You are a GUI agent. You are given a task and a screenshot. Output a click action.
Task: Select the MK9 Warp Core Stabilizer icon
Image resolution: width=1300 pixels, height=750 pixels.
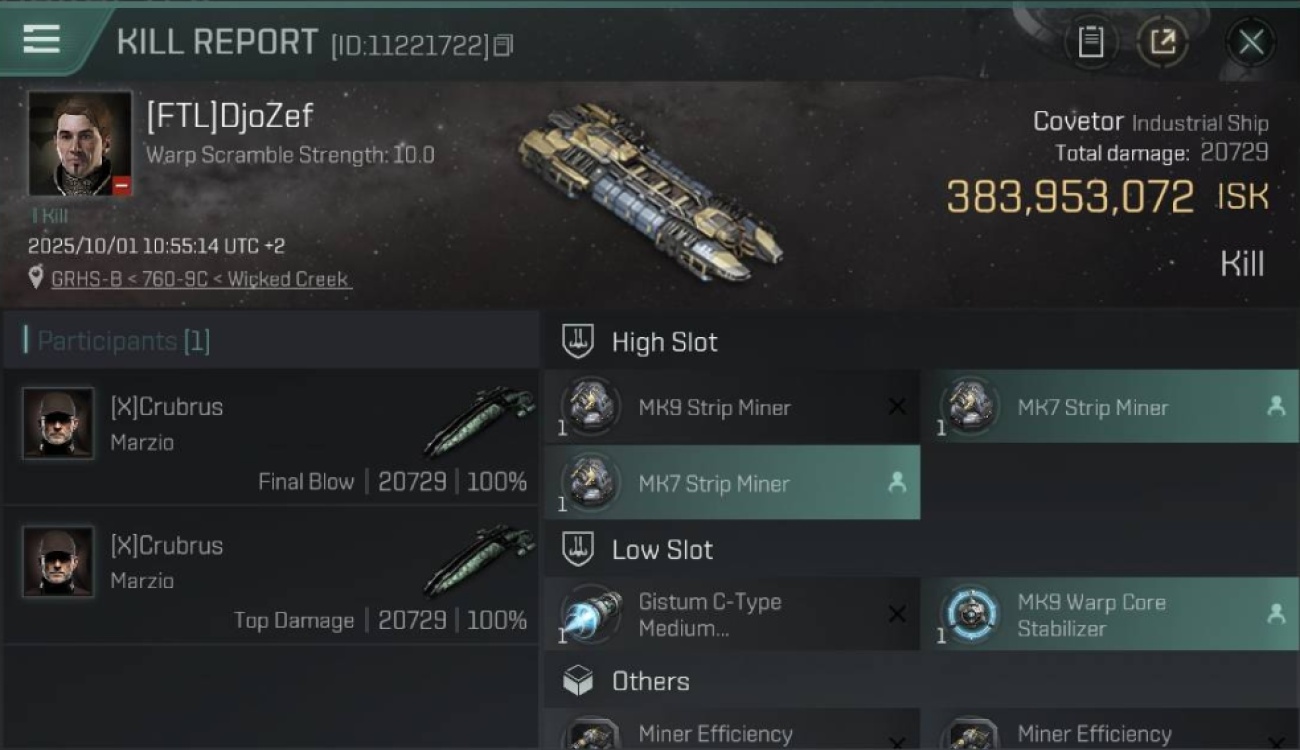pyautogui.click(x=970, y=614)
